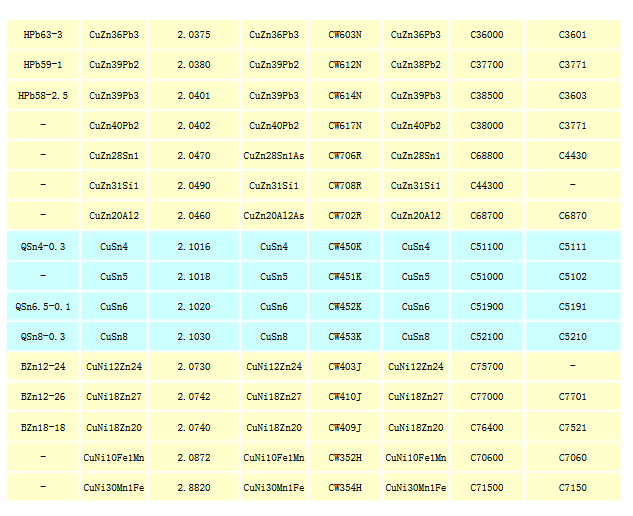
Task: Select the CW603N code cell
Action: click(x=345, y=35)
